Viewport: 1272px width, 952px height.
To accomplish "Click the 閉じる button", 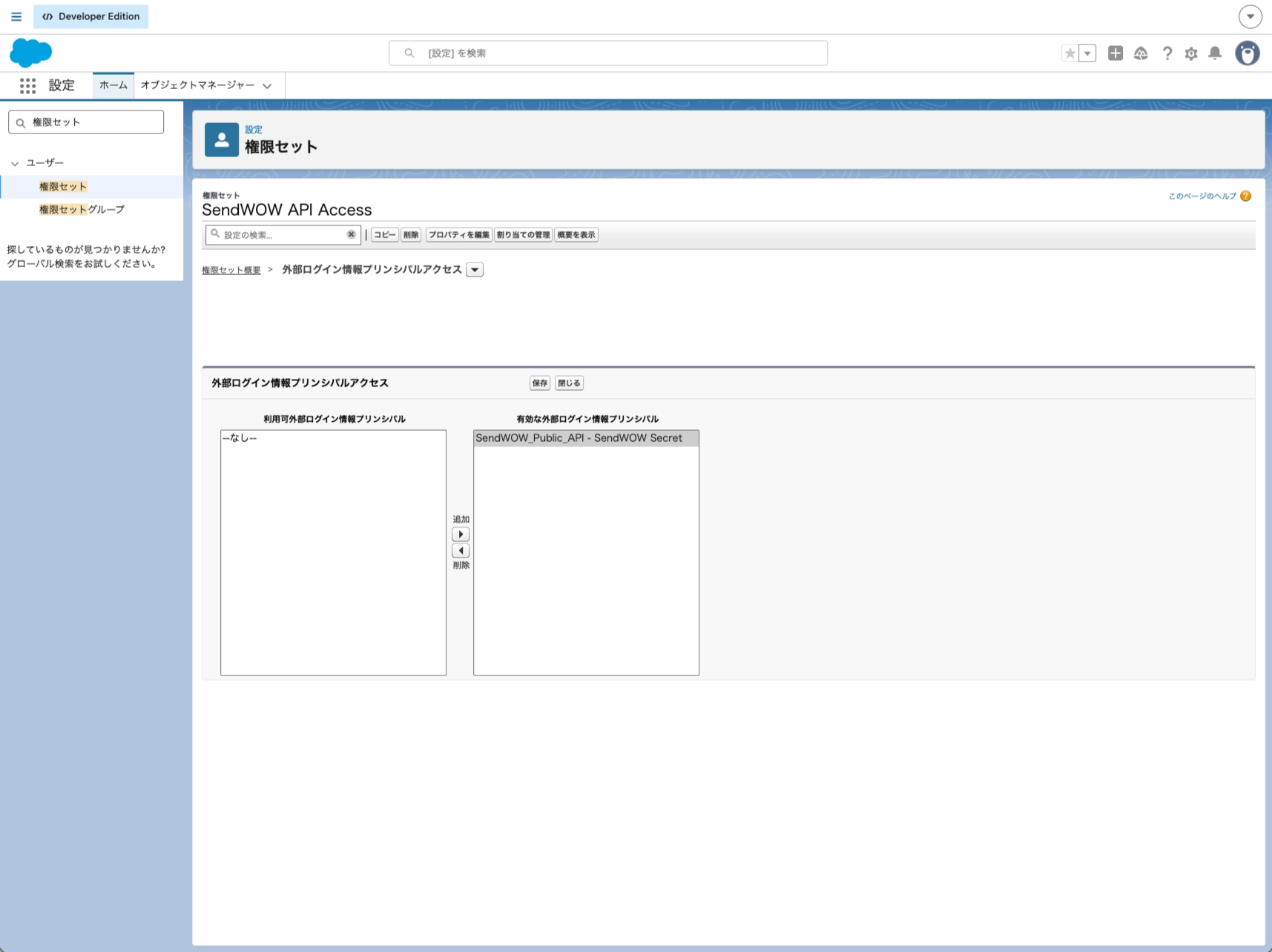I will point(569,383).
